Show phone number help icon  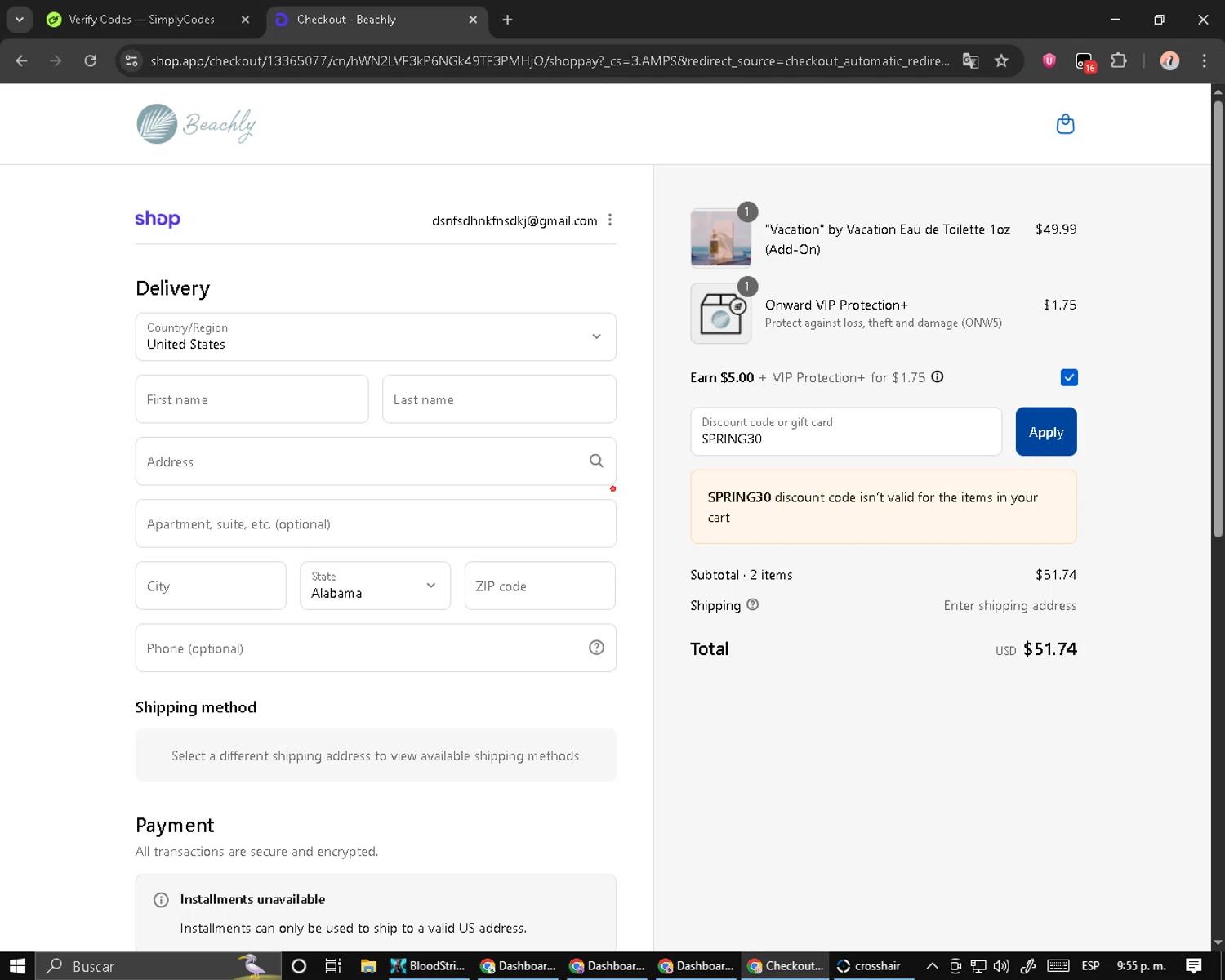[x=596, y=647]
